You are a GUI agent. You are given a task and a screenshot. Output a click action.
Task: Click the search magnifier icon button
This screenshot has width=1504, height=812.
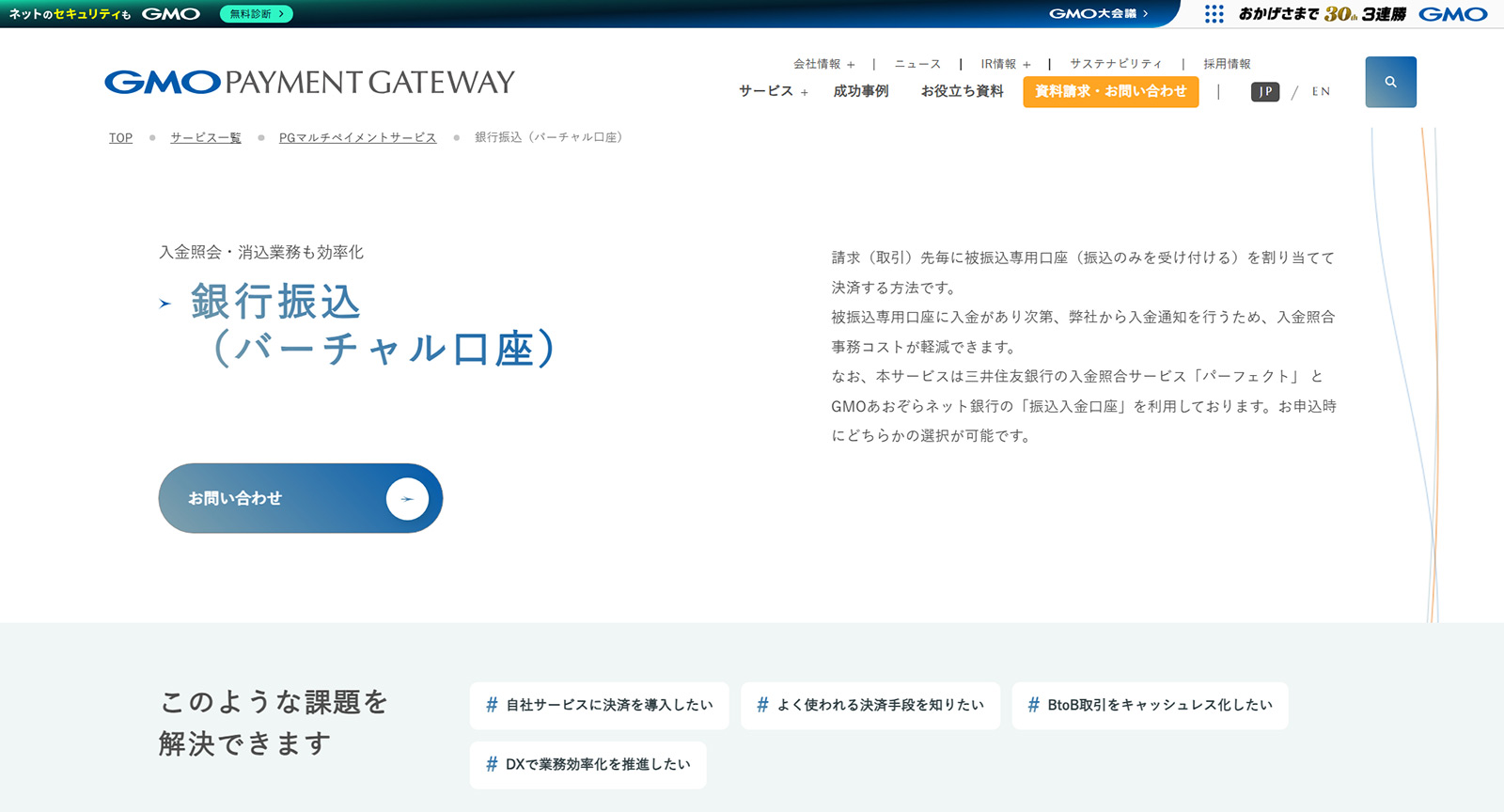[1390, 82]
